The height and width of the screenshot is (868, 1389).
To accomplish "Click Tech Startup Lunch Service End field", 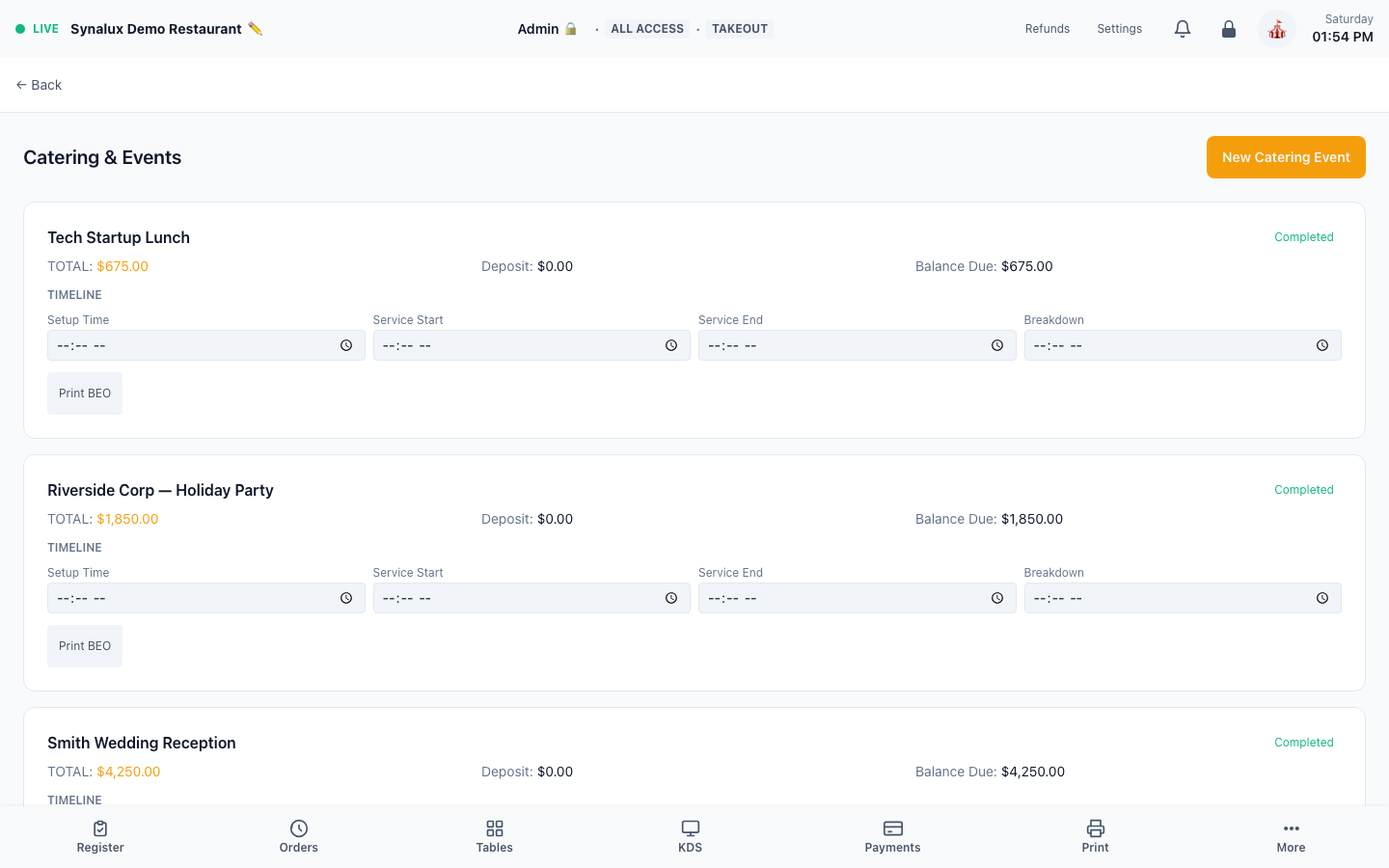I will tap(858, 345).
